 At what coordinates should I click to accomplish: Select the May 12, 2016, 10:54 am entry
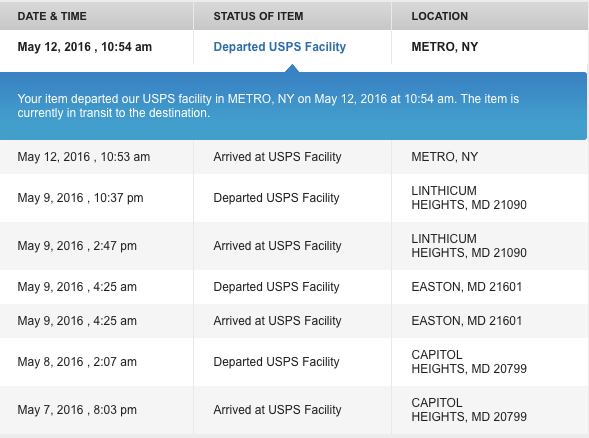[85, 47]
